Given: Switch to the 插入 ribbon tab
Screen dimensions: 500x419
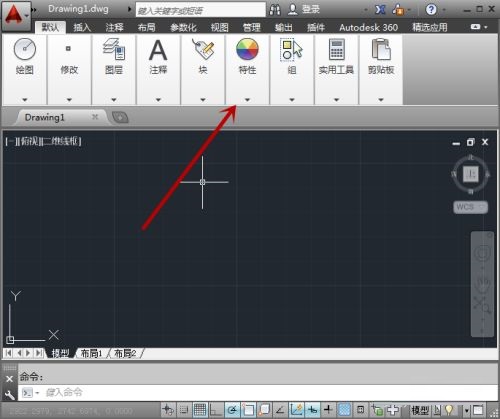Looking at the screenshot, I should coord(82,27).
